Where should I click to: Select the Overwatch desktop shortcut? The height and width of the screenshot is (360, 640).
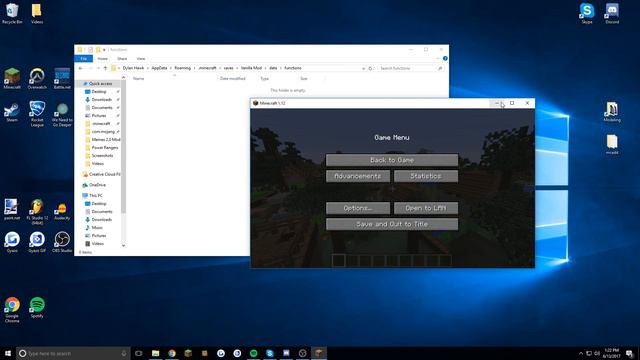point(37,79)
